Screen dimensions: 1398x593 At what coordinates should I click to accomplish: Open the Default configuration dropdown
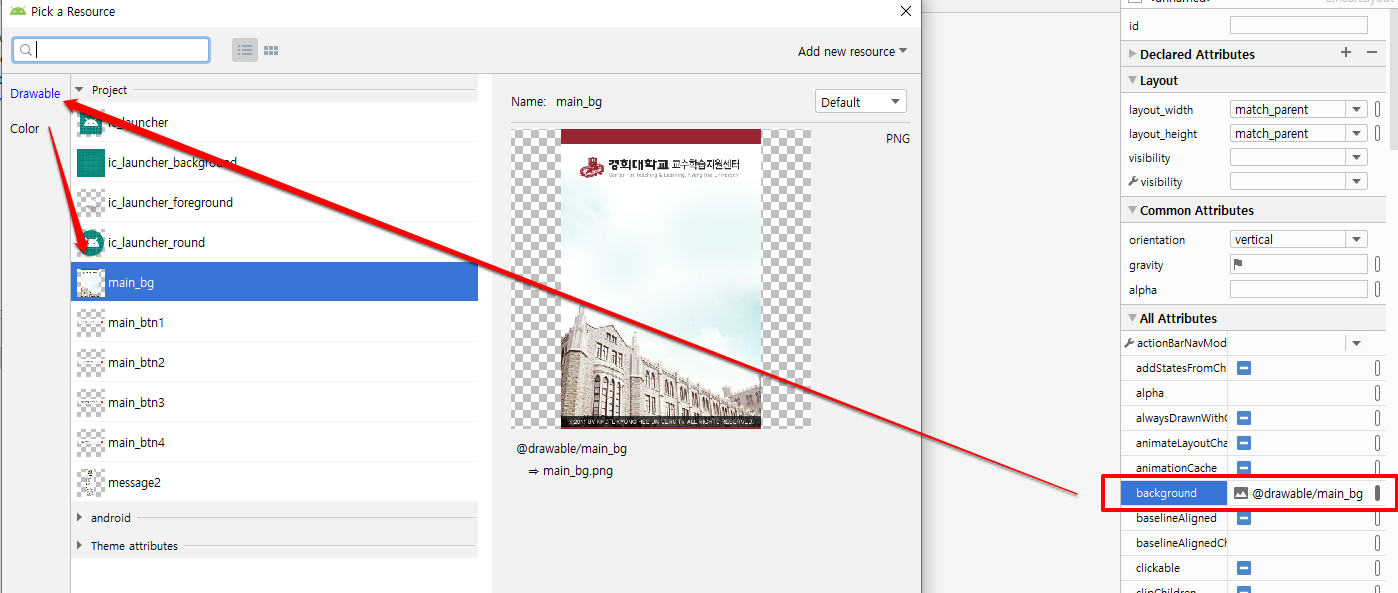tap(860, 102)
